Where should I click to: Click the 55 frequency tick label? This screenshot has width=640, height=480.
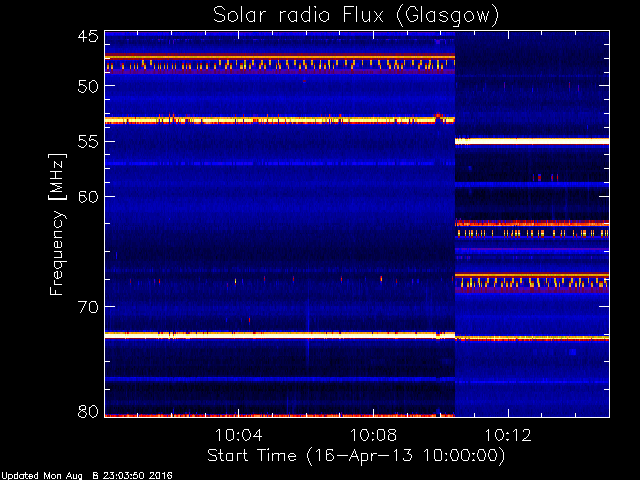coord(88,142)
